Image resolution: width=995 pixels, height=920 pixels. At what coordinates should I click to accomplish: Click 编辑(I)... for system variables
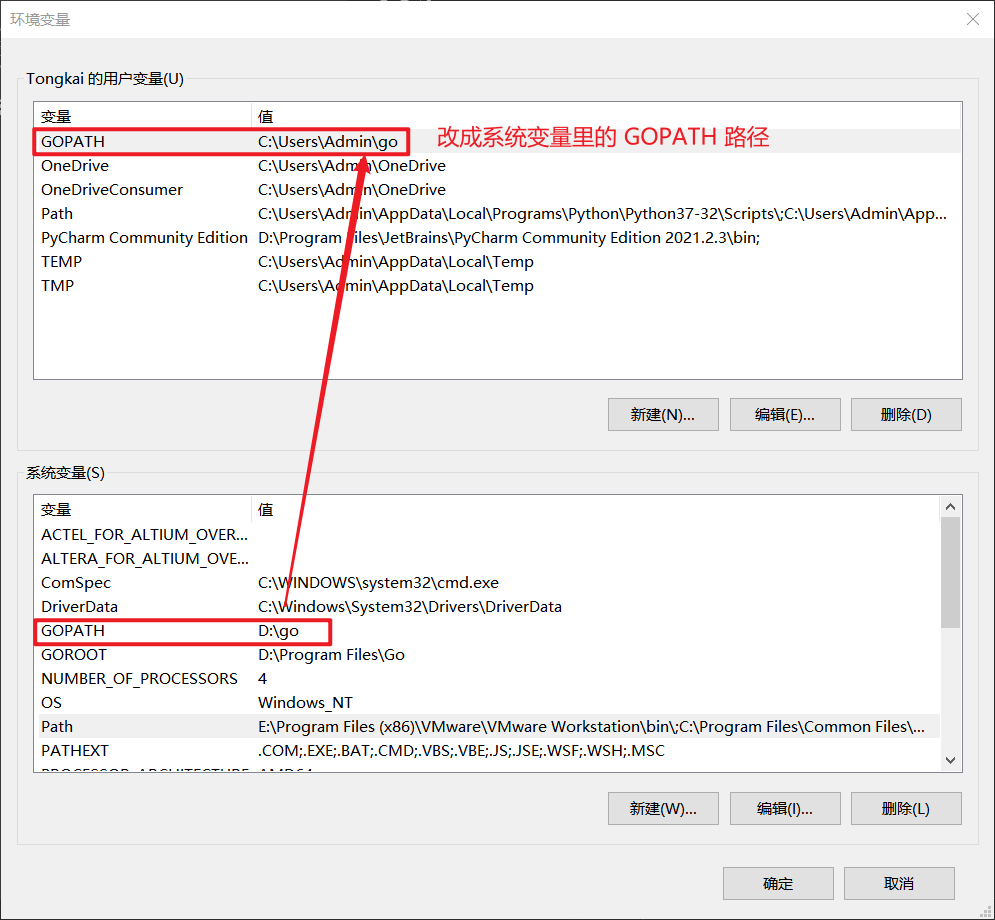pos(785,808)
